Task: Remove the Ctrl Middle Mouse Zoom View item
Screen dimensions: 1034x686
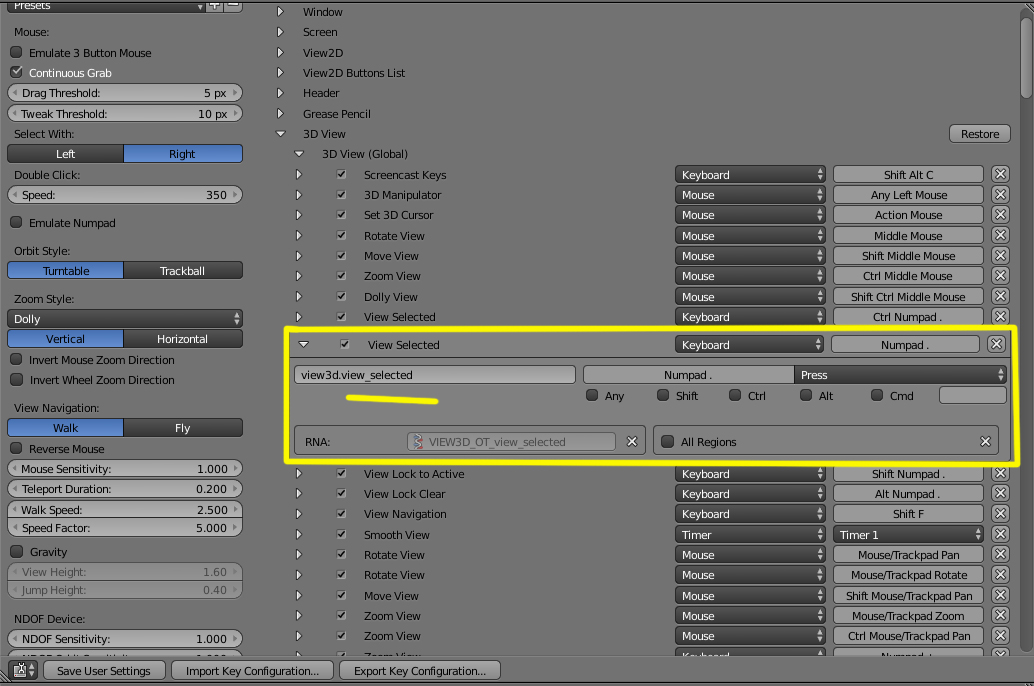Action: (x=1000, y=276)
